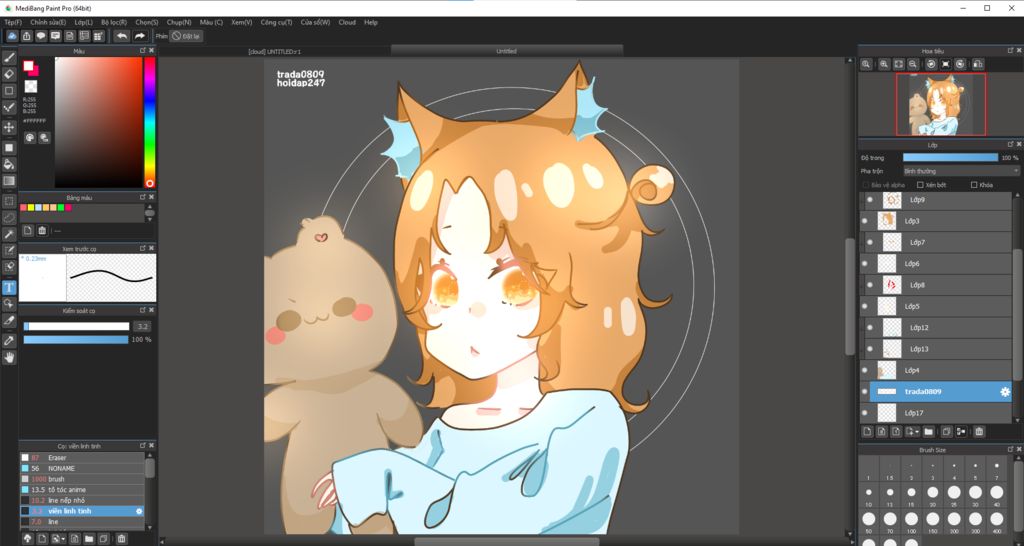Select the Eyedropper tool
The width and height of the screenshot is (1024, 546).
click(x=9, y=340)
